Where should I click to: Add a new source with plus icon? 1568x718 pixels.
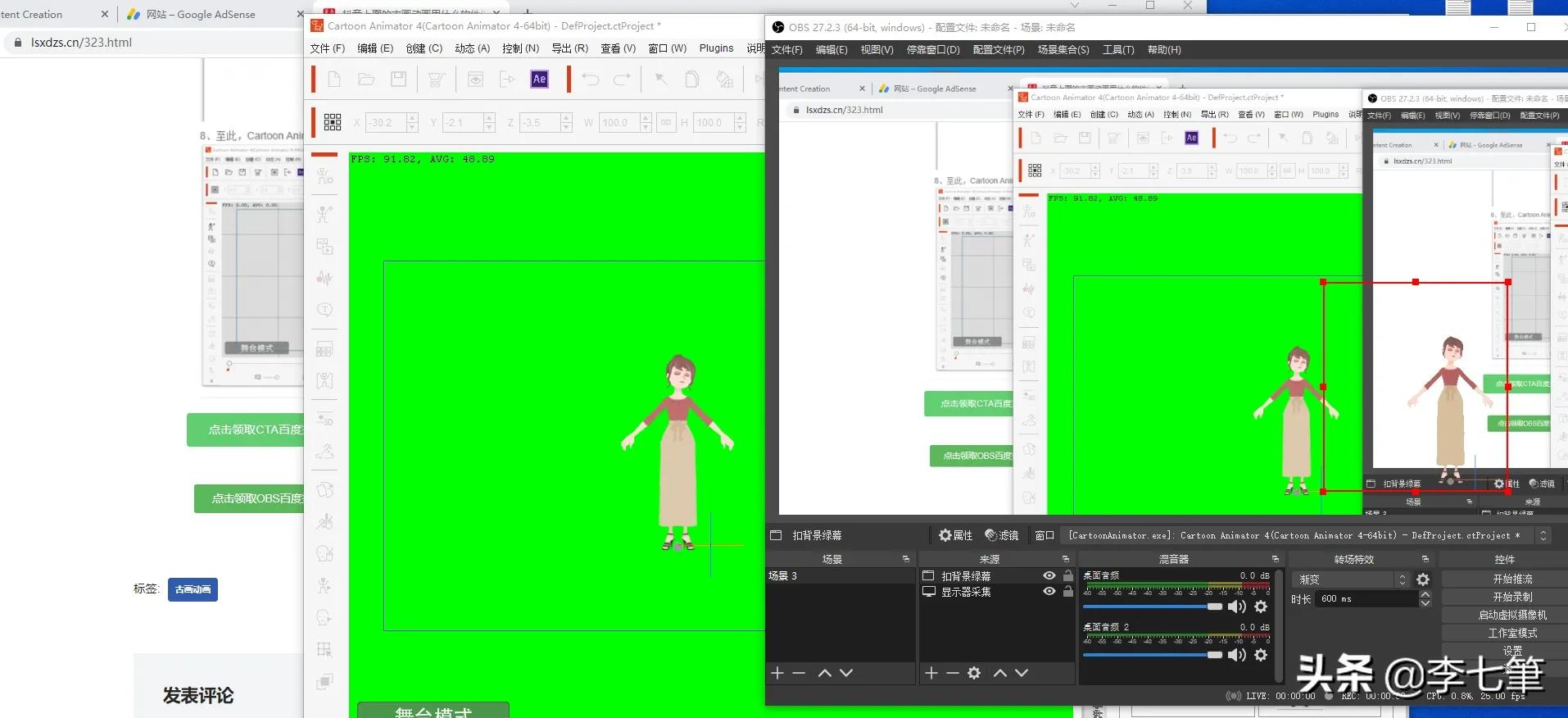pos(931,673)
